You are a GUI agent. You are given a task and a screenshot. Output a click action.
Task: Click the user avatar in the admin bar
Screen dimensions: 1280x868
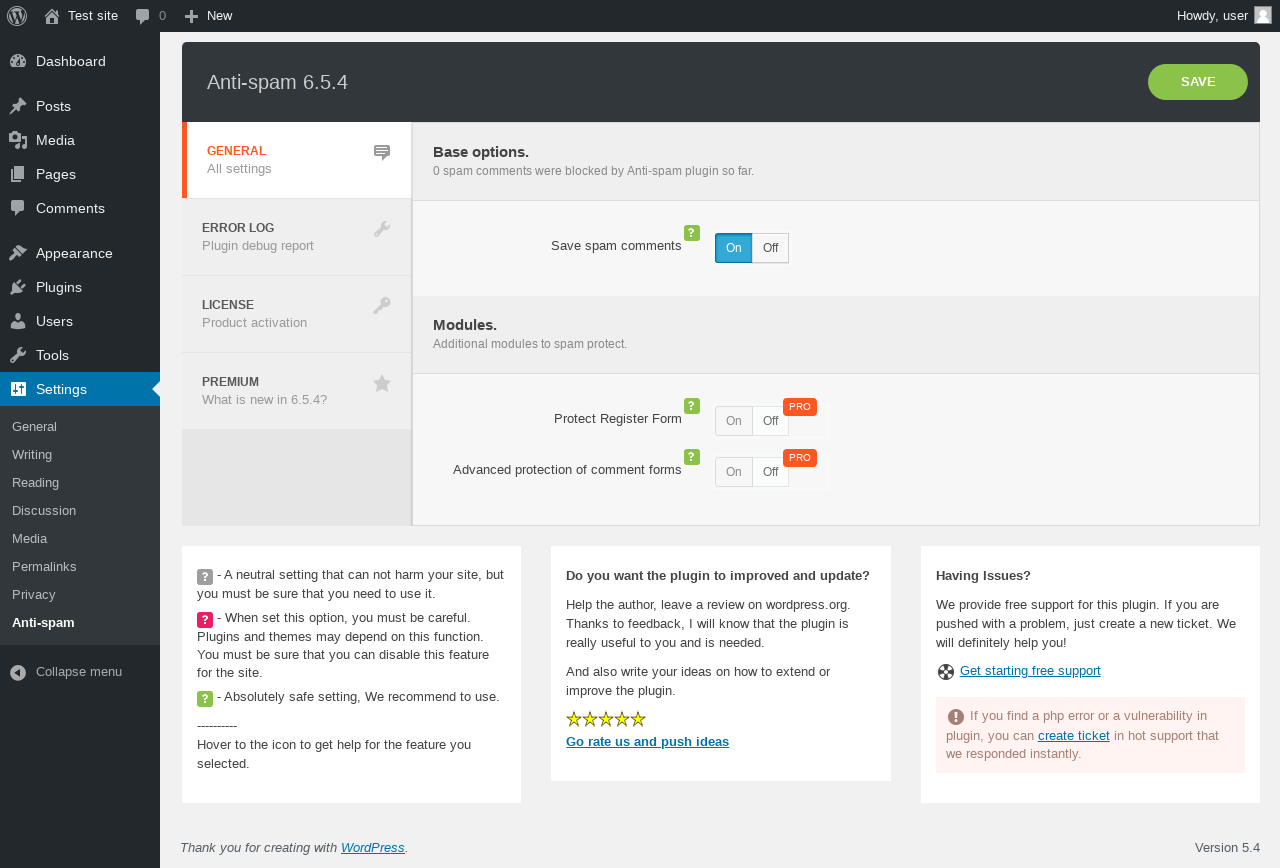(x=1263, y=15)
